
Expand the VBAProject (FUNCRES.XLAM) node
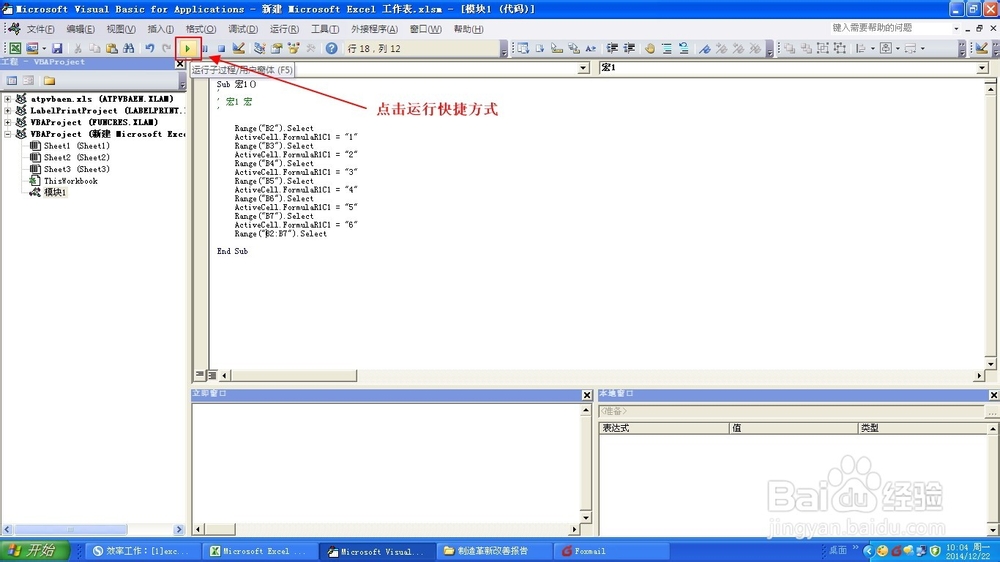(x=8, y=122)
